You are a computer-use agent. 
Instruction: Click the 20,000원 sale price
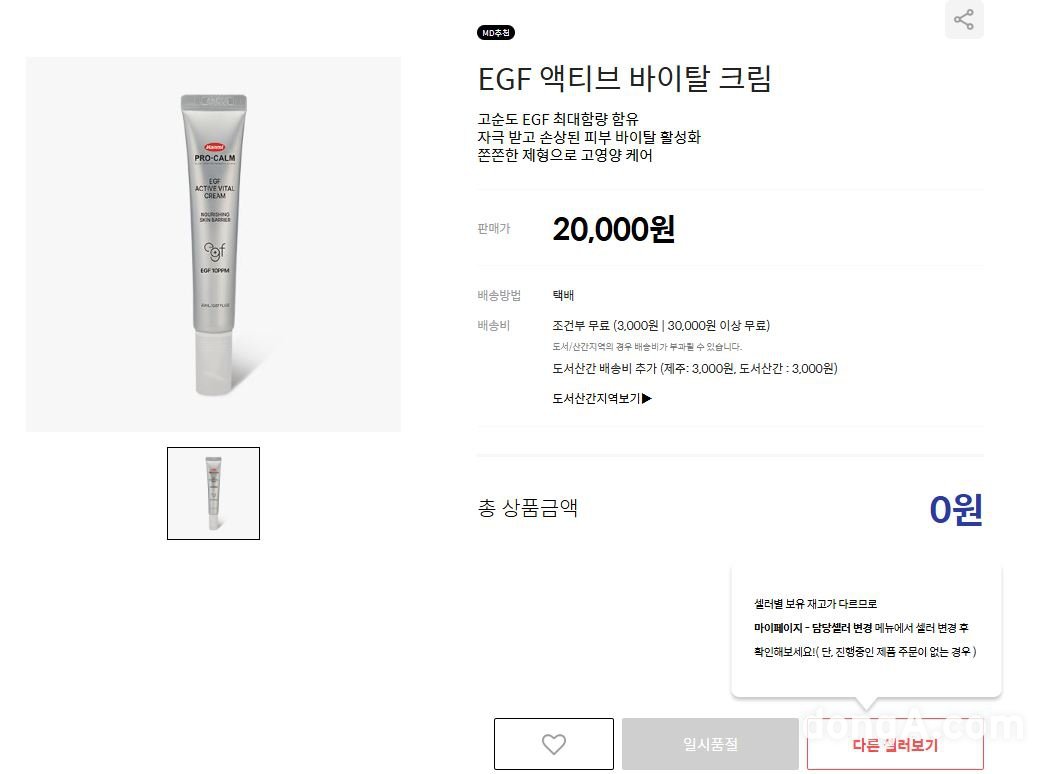(614, 229)
